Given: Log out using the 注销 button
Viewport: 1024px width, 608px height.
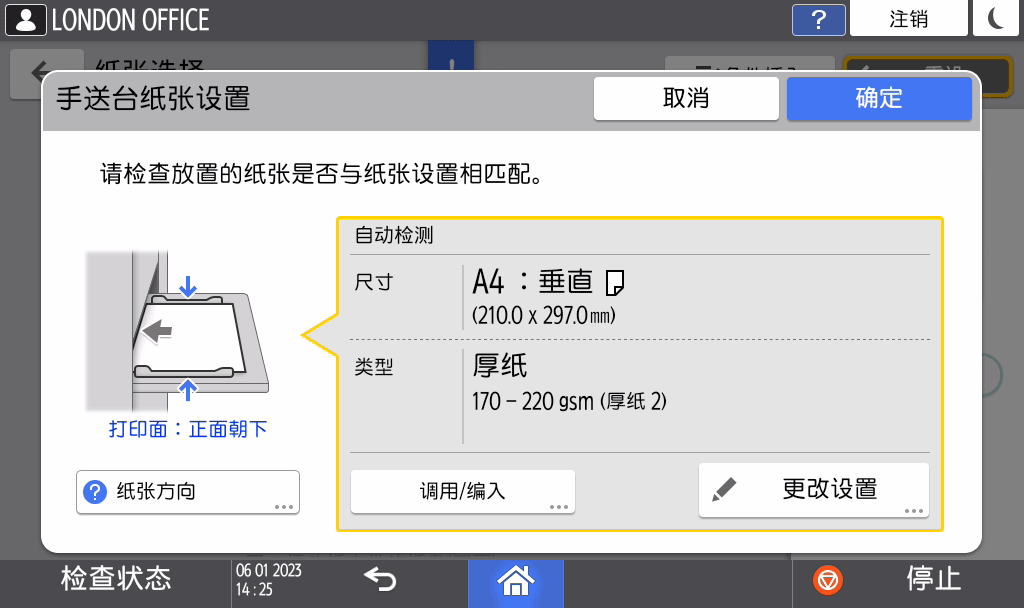Looking at the screenshot, I should point(908,18).
